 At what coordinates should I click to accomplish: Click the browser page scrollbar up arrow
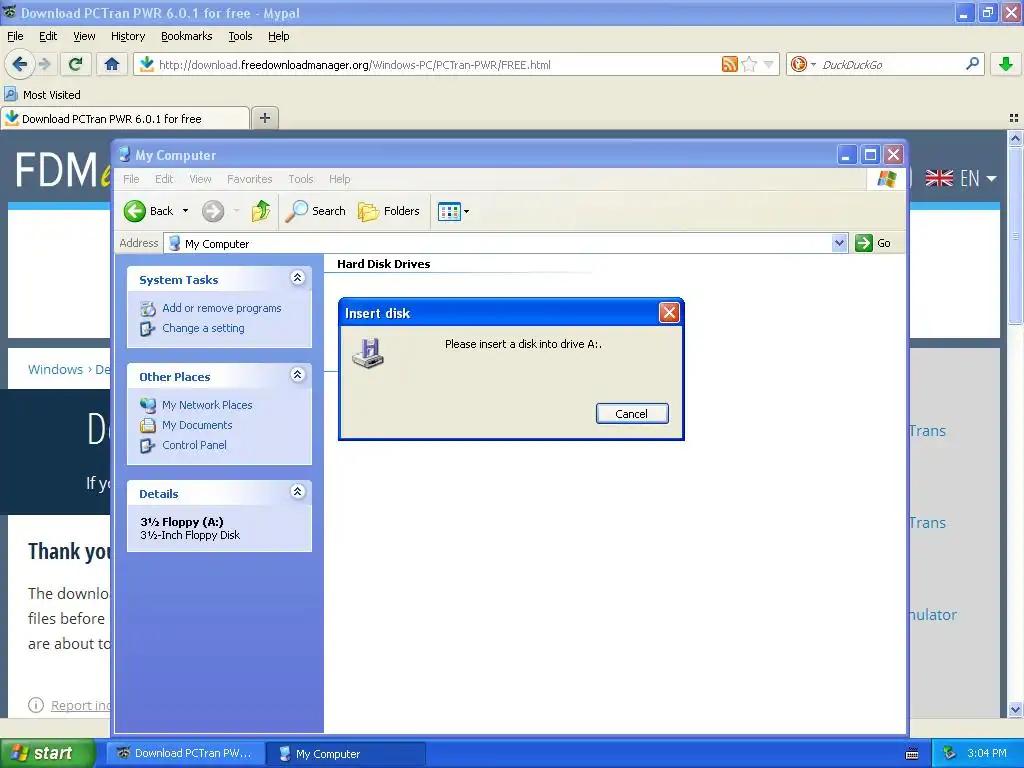click(1015, 138)
